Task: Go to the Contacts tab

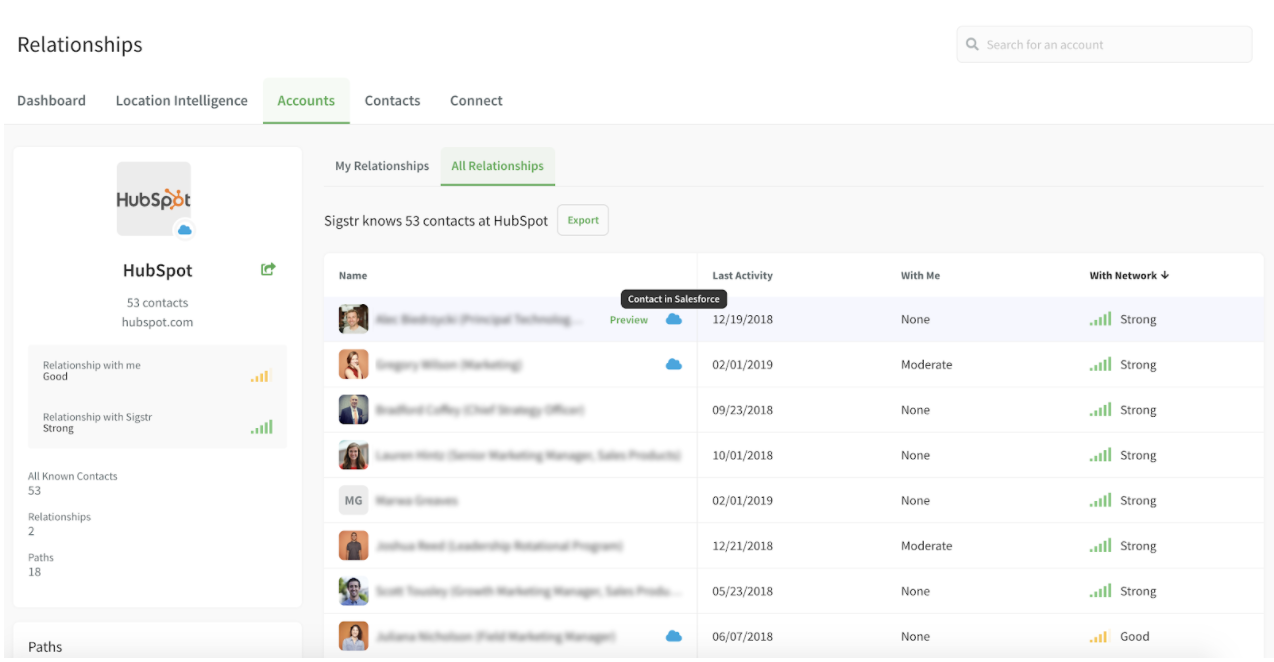Action: click(392, 101)
